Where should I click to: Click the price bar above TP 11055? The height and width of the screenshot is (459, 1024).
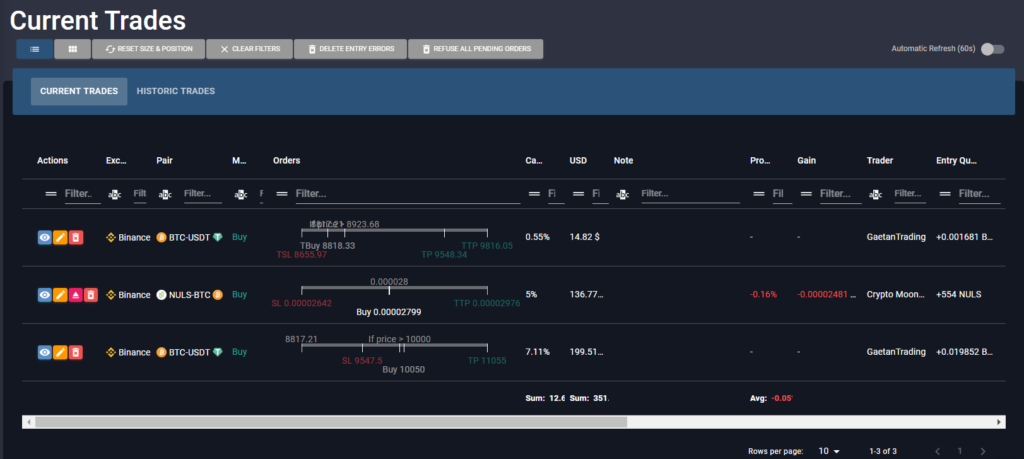[394, 345]
